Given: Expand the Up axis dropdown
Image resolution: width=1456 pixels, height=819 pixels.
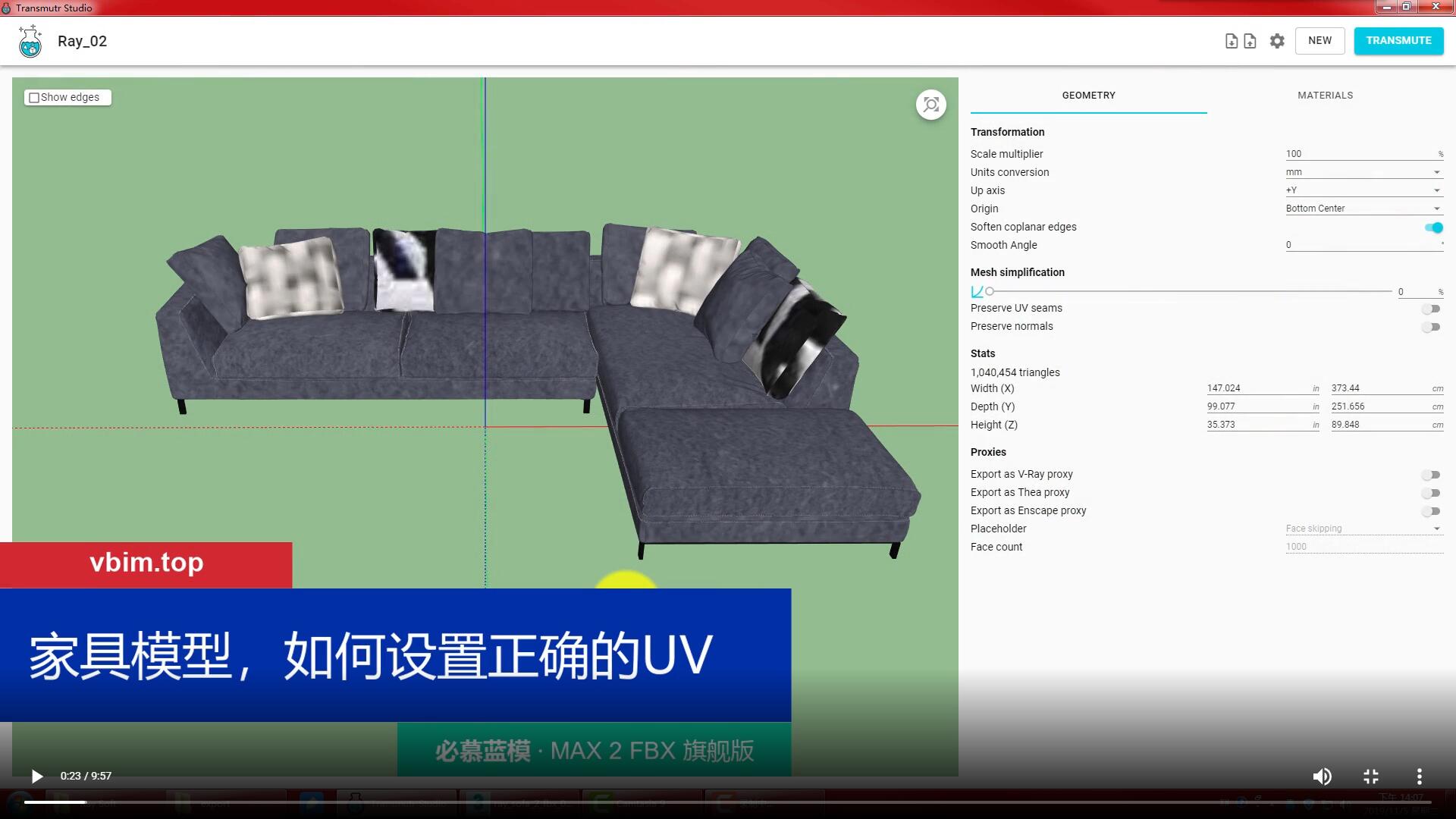Looking at the screenshot, I should 1363,190.
